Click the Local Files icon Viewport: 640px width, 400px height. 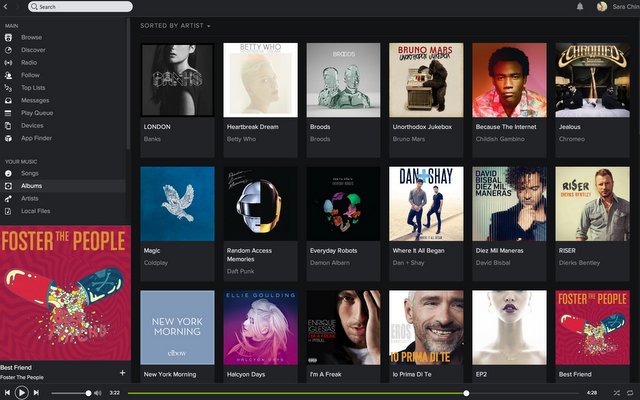tap(8, 211)
